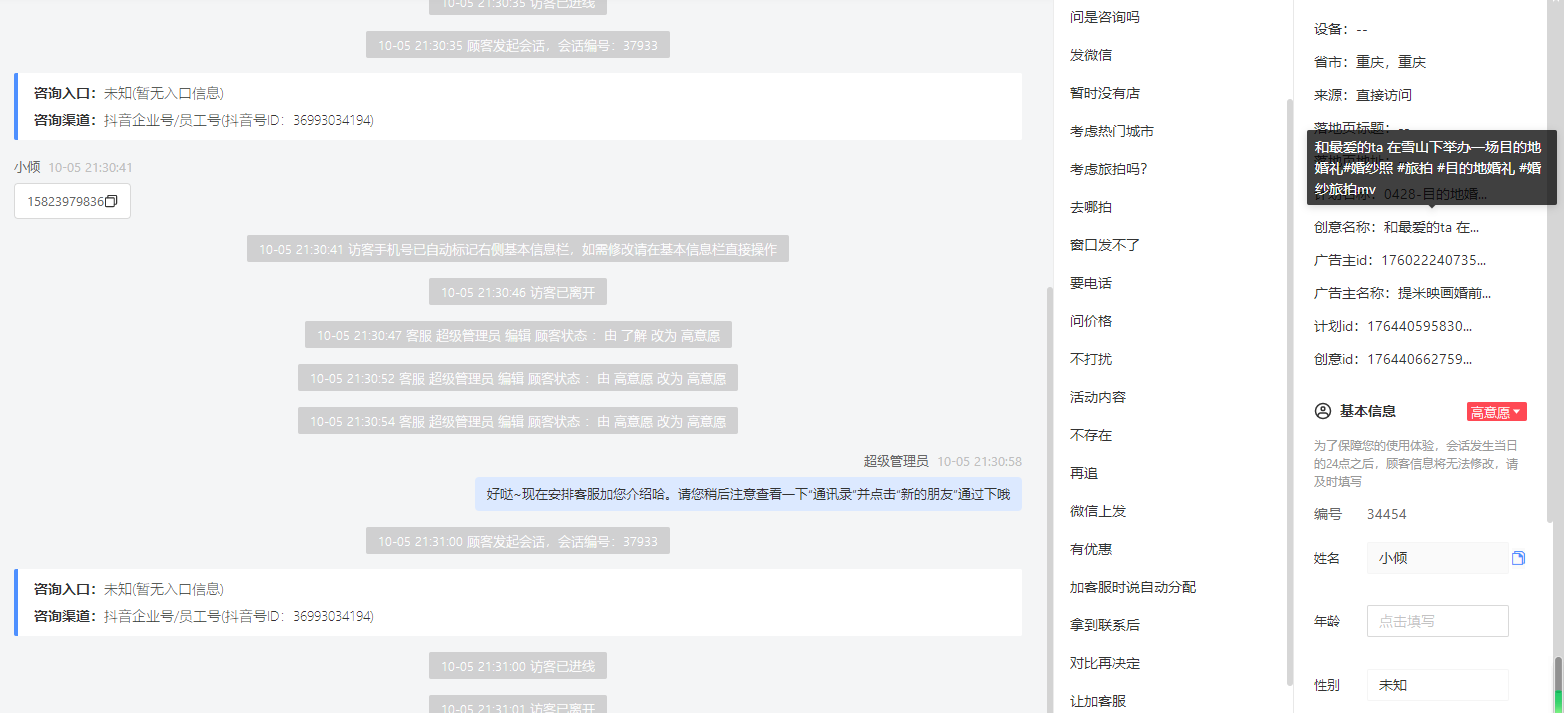This screenshot has width=1564, height=713.
Task: Click the 21:30:54 status edit log entry
Action: (x=518, y=420)
